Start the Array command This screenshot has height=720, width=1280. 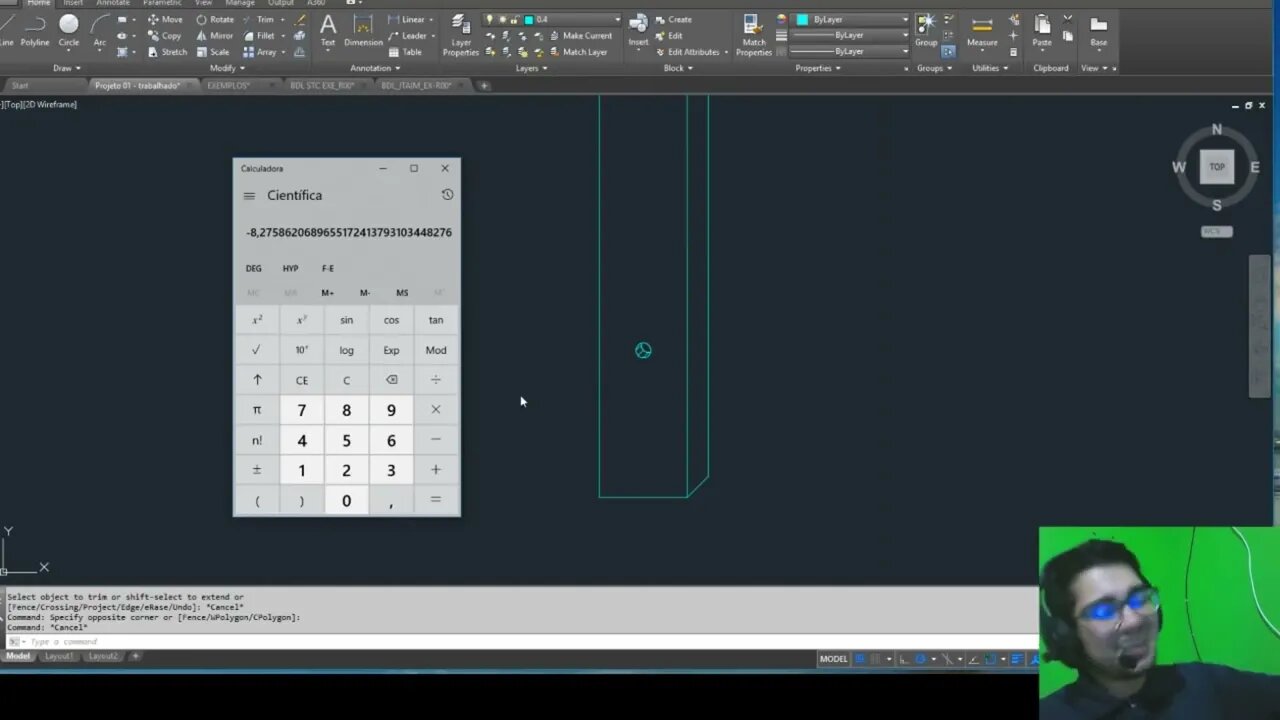tap(260, 52)
